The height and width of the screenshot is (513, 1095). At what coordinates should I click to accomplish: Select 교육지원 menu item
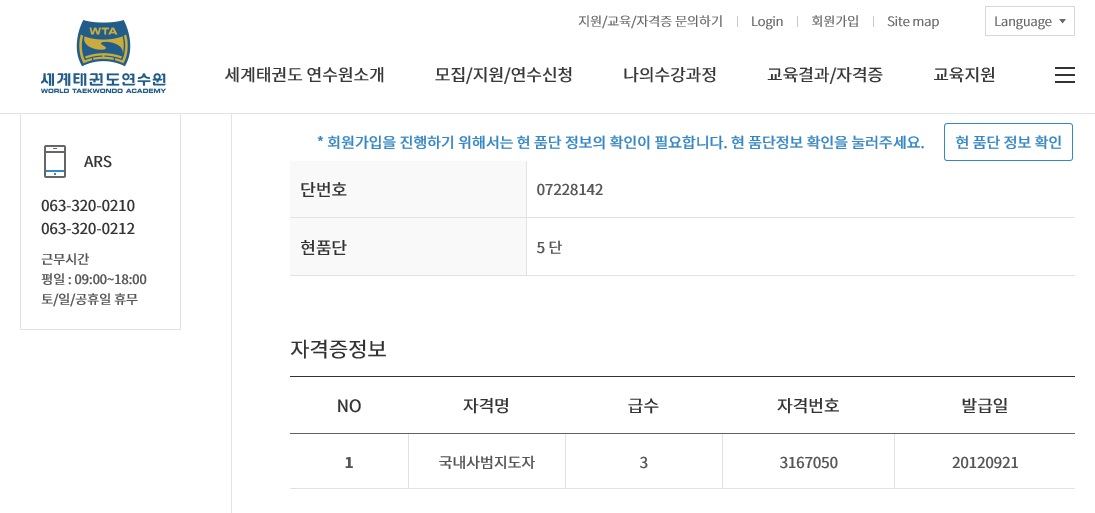coord(964,75)
